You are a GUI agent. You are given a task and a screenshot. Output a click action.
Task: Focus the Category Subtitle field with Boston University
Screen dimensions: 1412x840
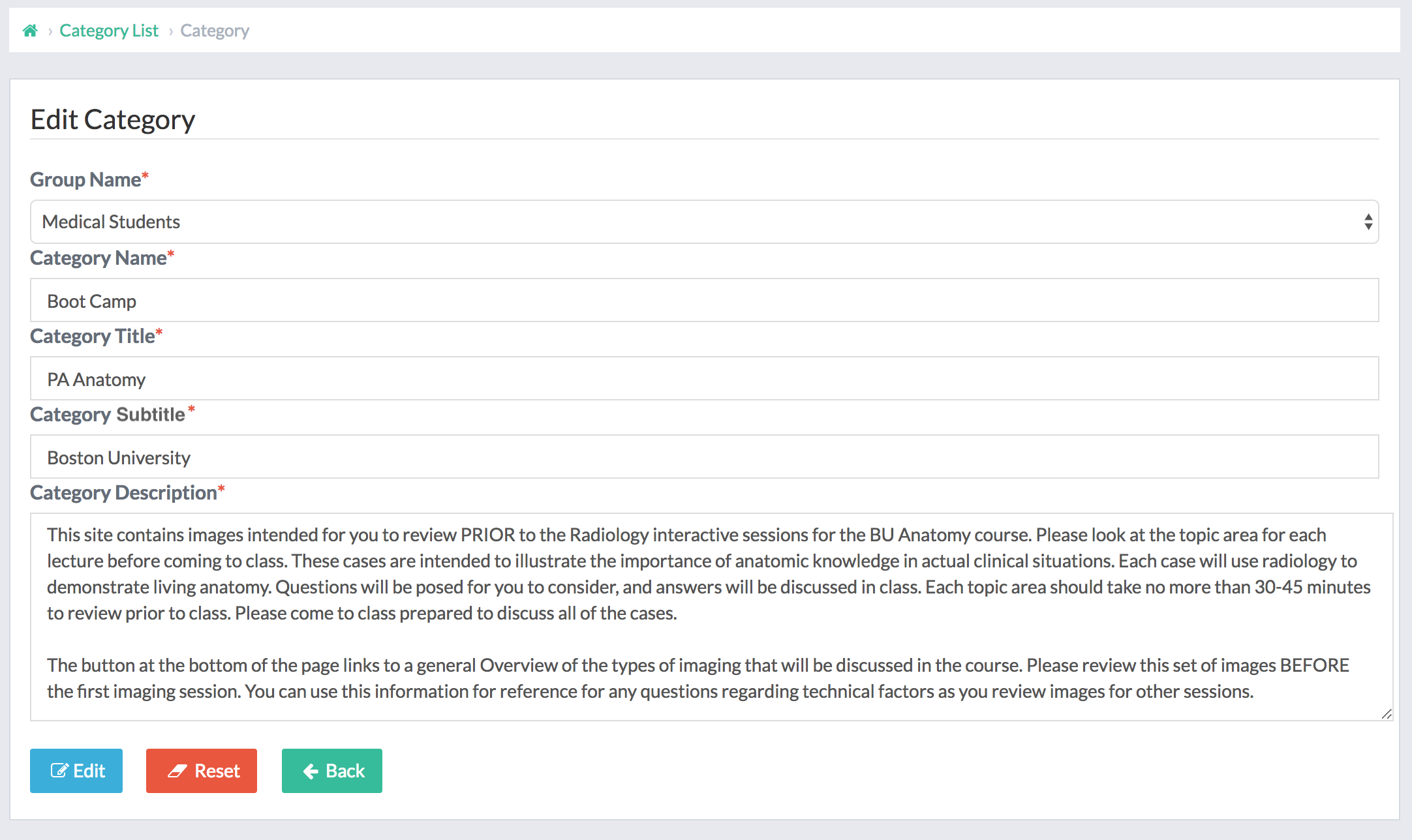pyautogui.click(x=704, y=457)
